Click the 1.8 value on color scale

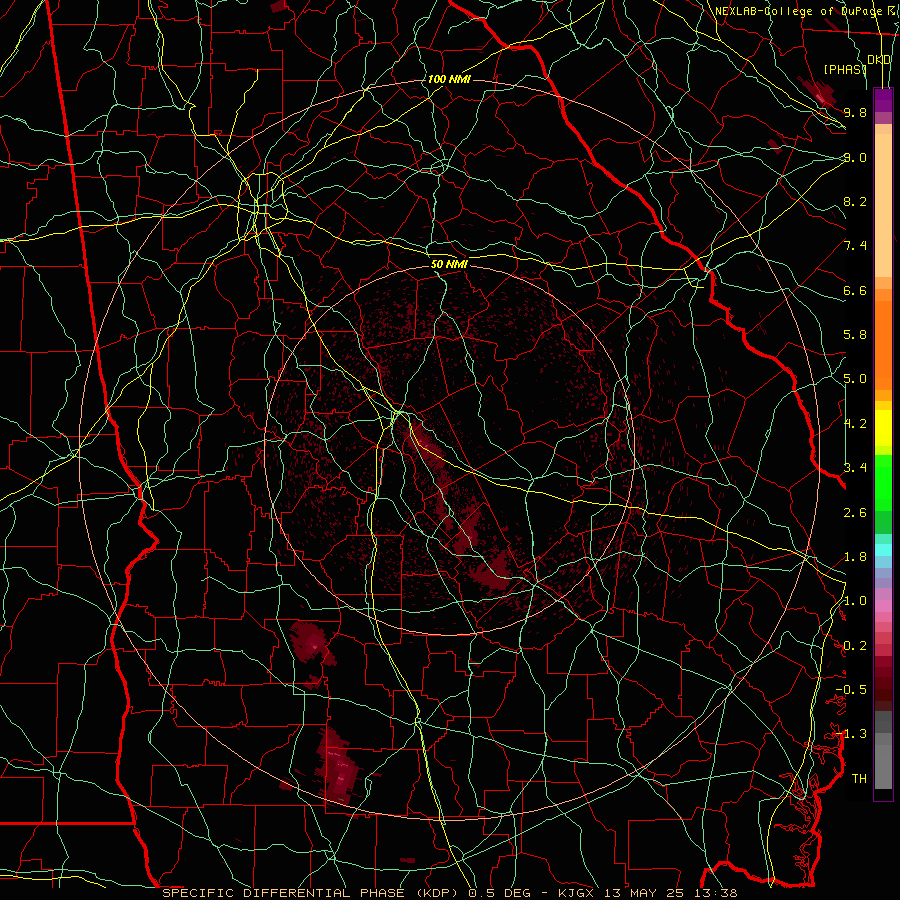[x=855, y=557]
